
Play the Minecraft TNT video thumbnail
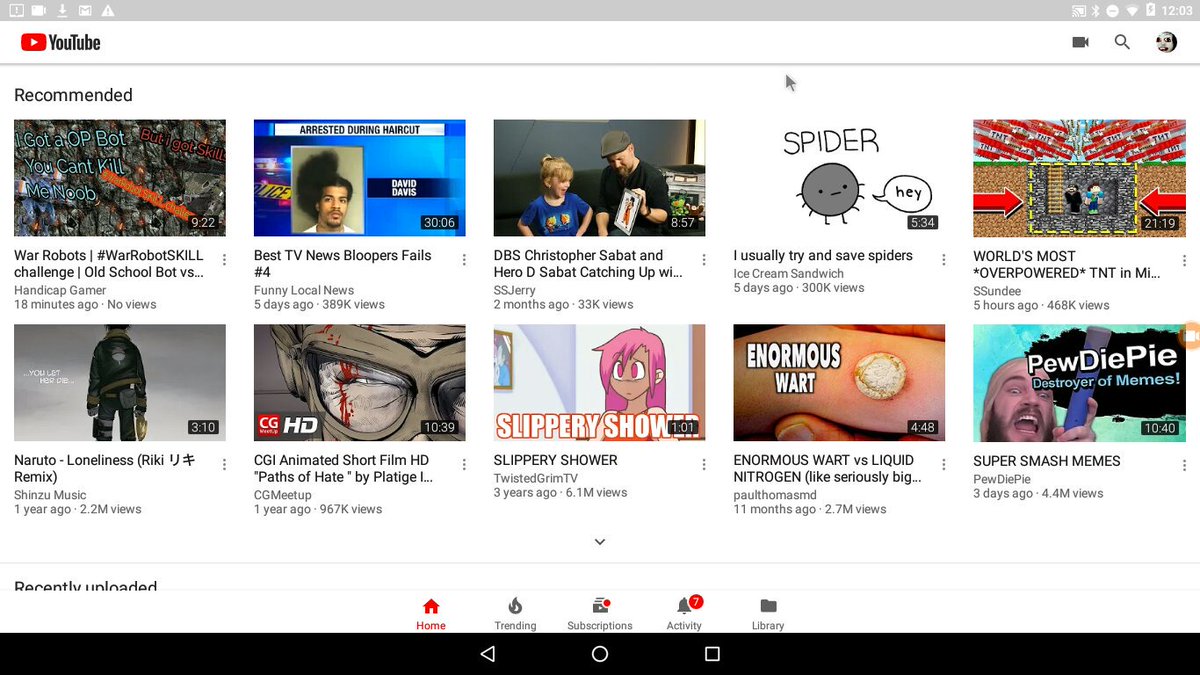pyautogui.click(x=1079, y=178)
